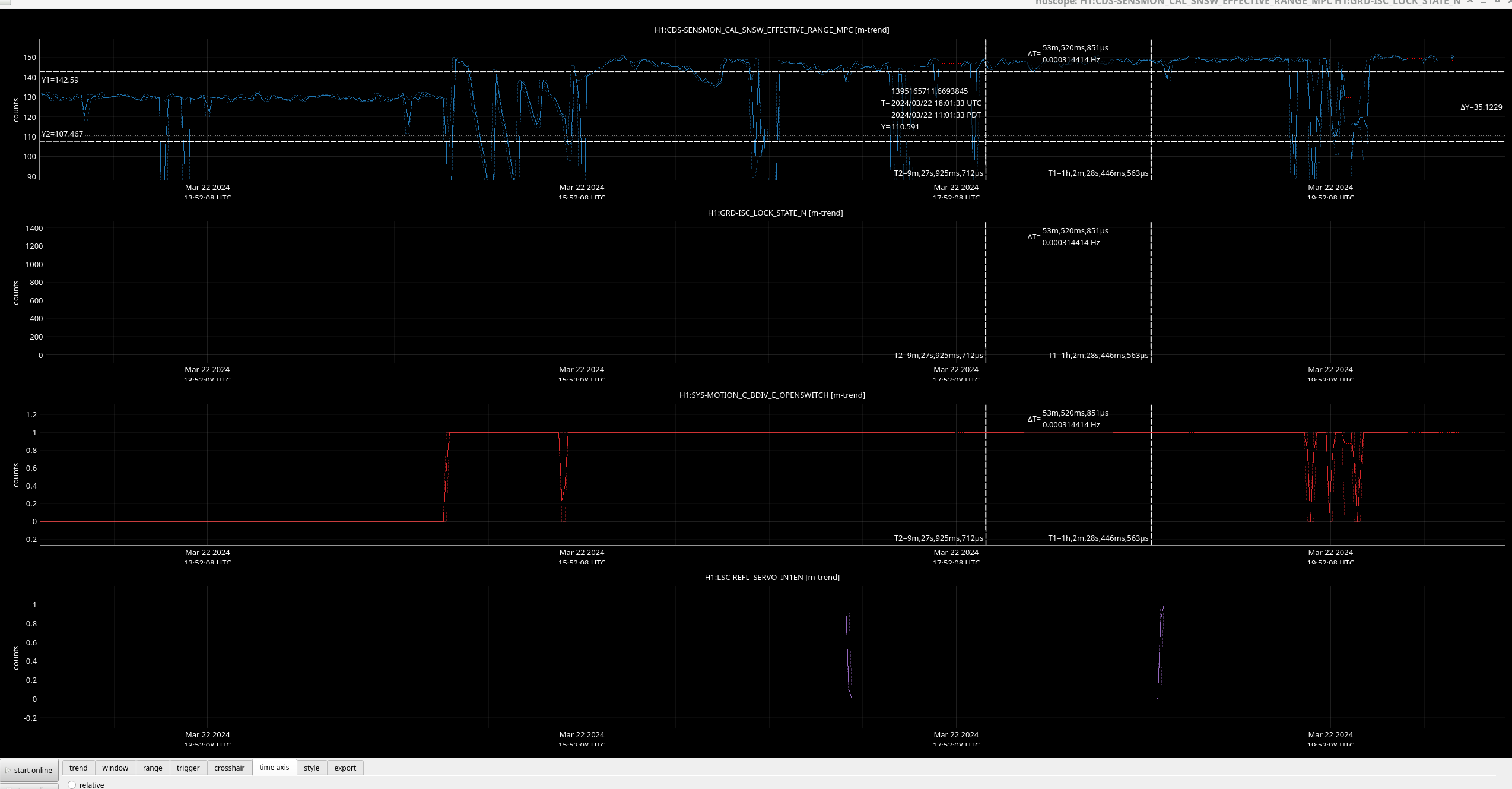
Task: Switch to the export tab
Action: click(345, 768)
